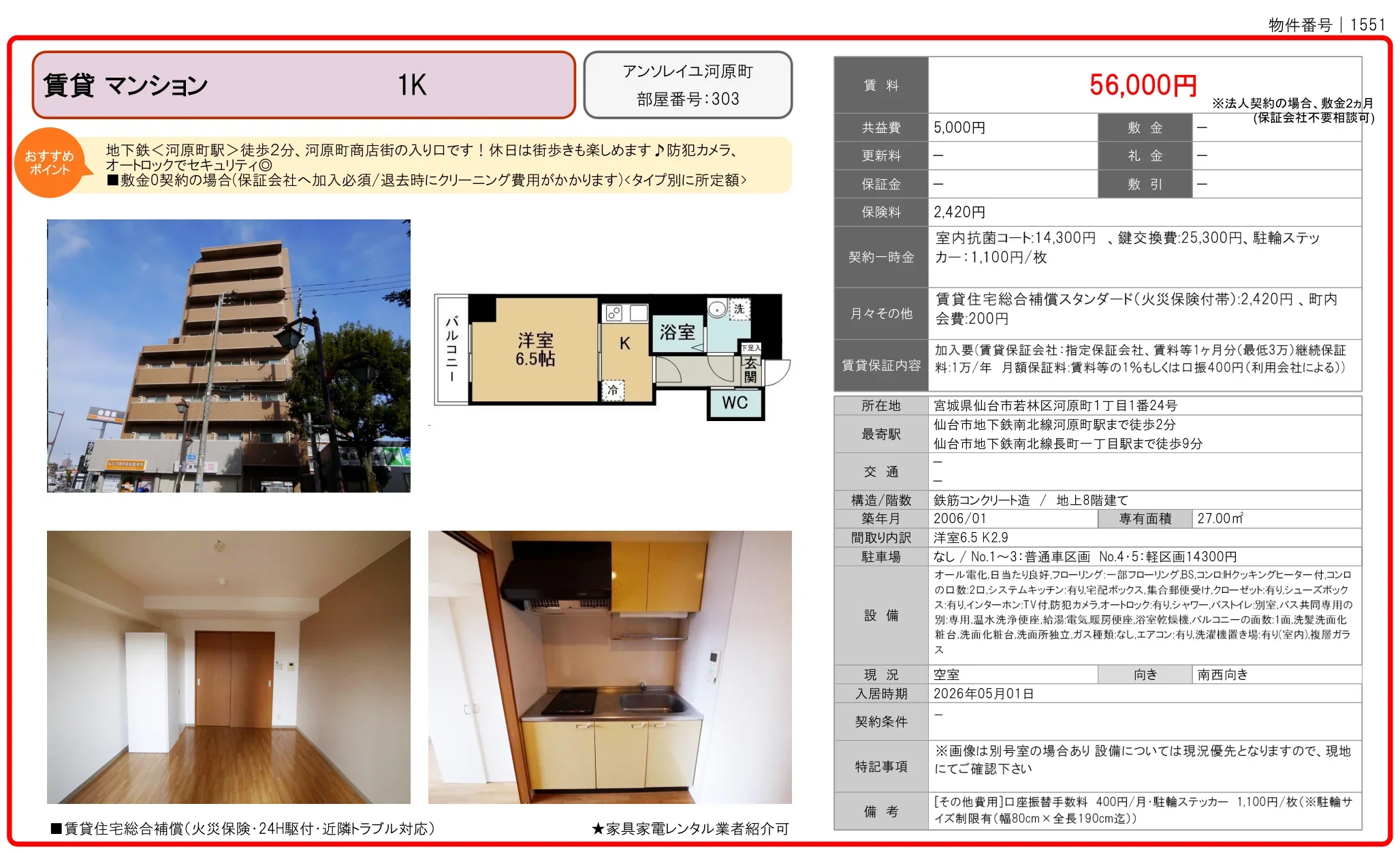
Task: Click the 加入要(賃貸保証会社 description text
Action: click(x=1141, y=358)
